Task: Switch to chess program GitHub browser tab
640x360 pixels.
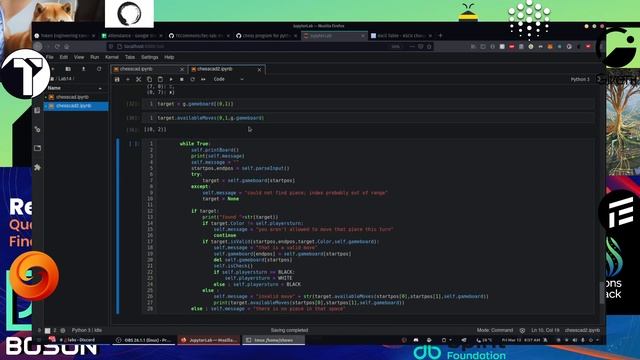Action: [x=266, y=36]
